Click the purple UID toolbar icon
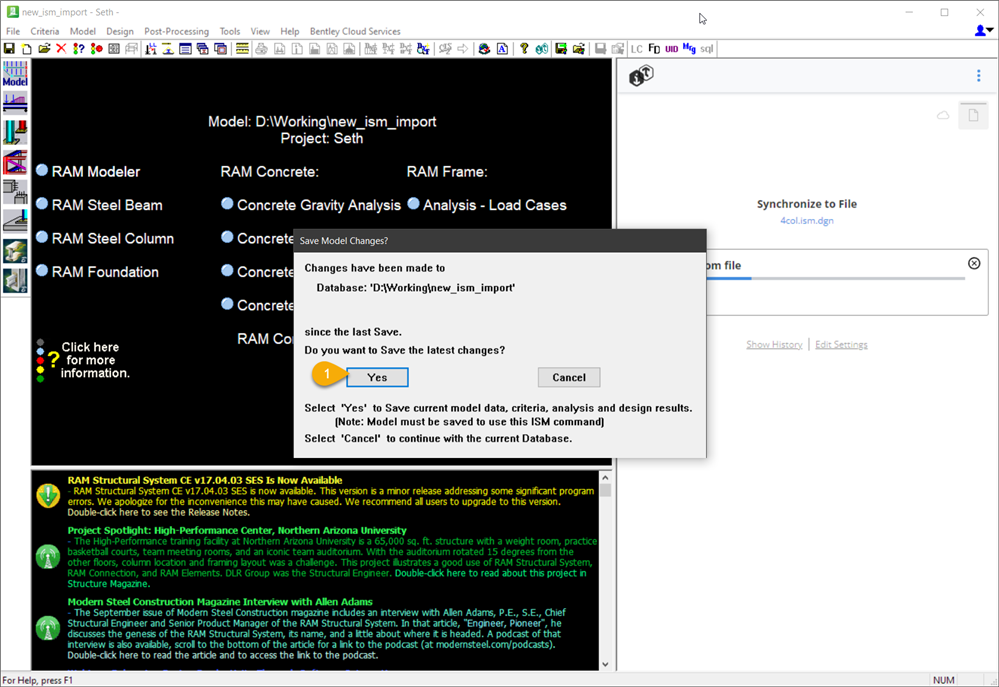The width and height of the screenshot is (999, 687). 672,48
